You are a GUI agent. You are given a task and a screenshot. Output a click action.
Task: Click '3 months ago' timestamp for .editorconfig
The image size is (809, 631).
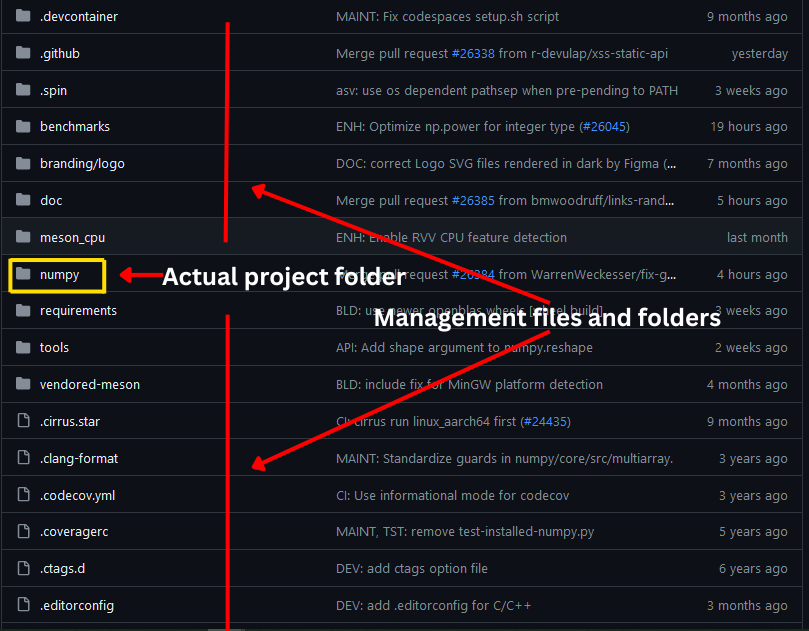pyautogui.click(x=747, y=606)
